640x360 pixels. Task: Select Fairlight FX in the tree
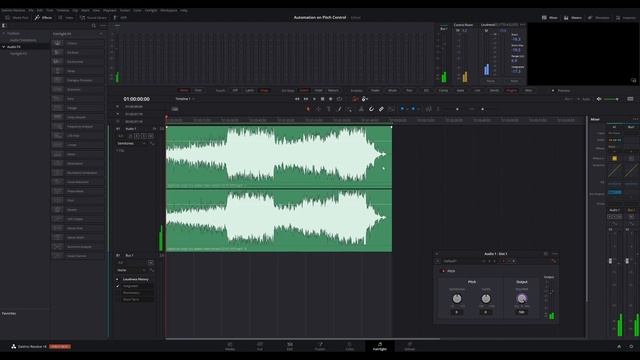click(x=19, y=53)
